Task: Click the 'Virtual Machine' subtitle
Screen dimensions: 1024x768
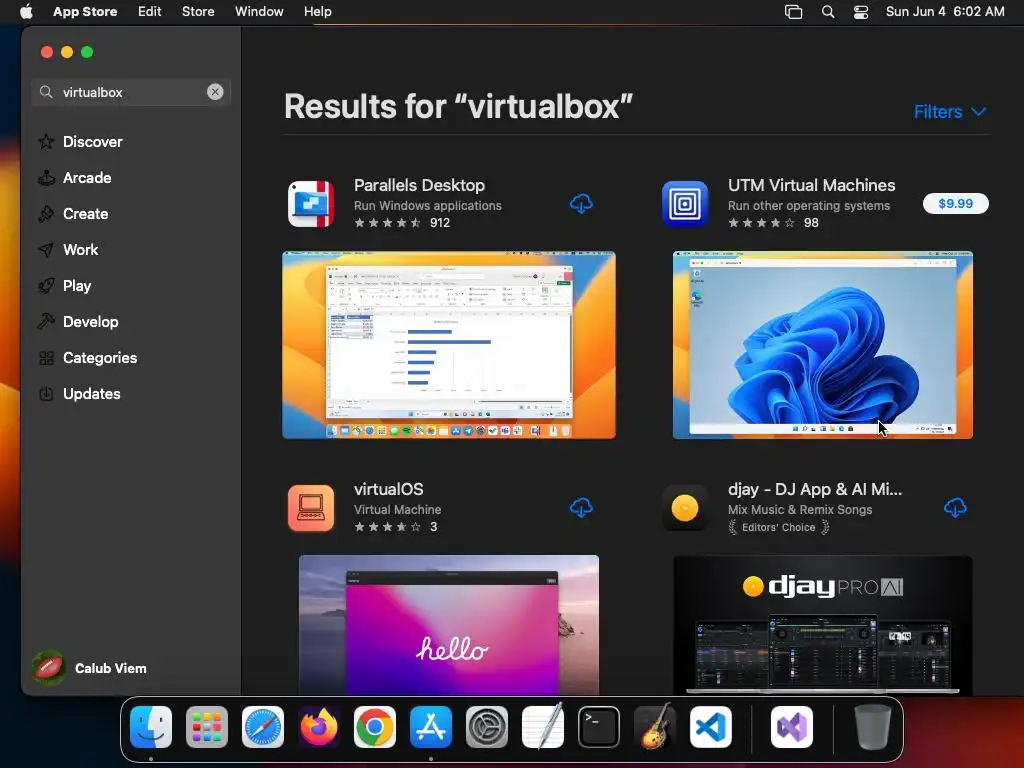Action: [397, 509]
